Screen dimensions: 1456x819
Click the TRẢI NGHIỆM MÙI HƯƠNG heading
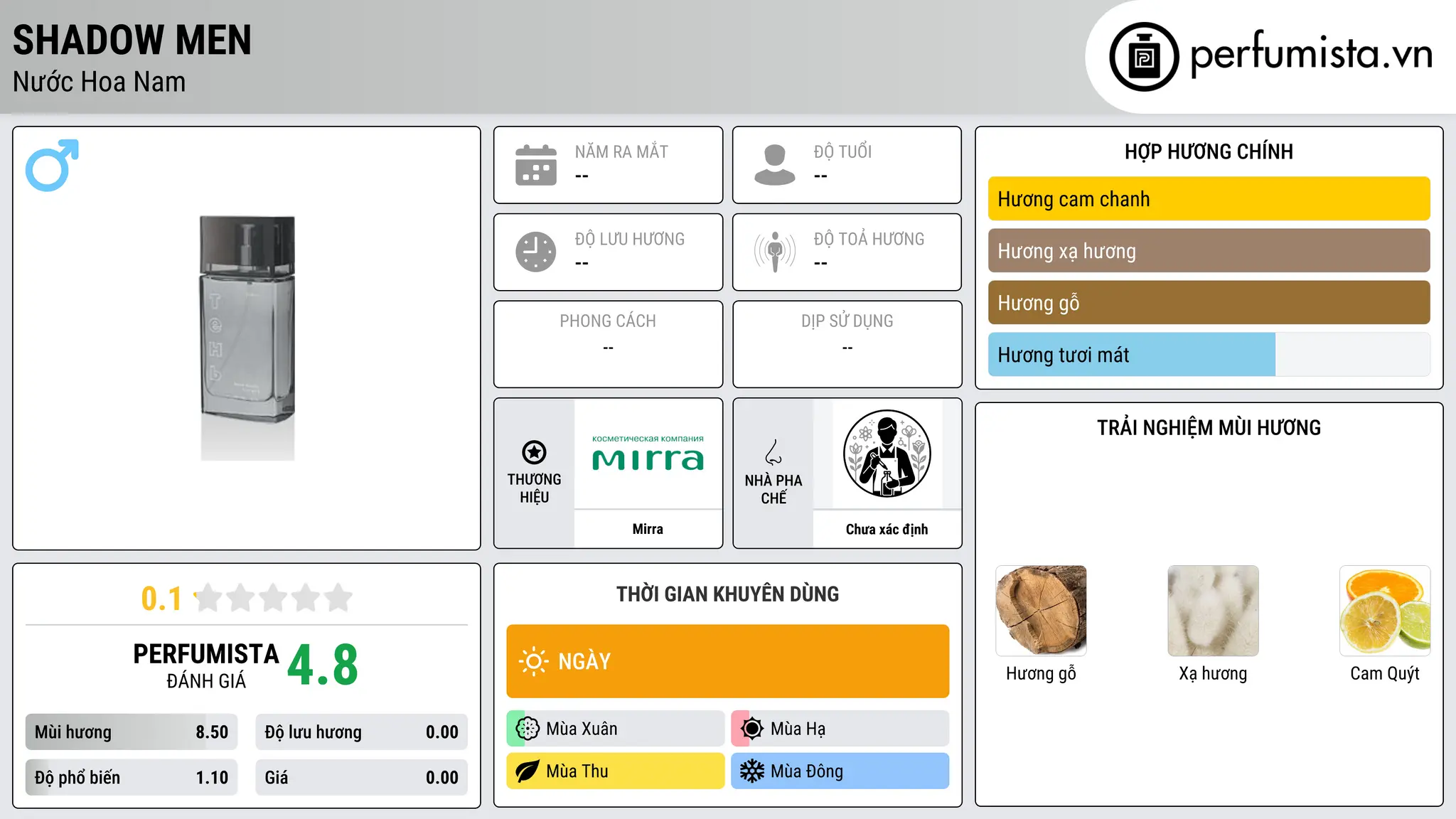click(1209, 427)
